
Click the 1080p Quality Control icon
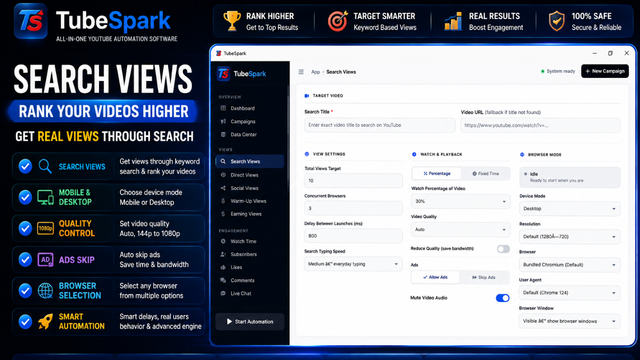[x=45, y=229]
